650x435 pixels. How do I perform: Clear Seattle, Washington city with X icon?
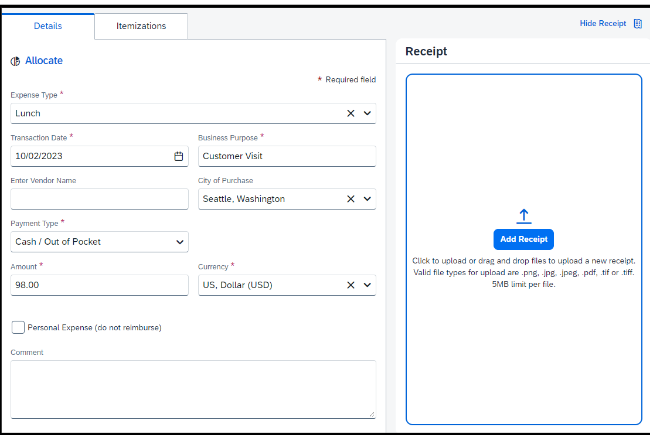[x=351, y=199]
